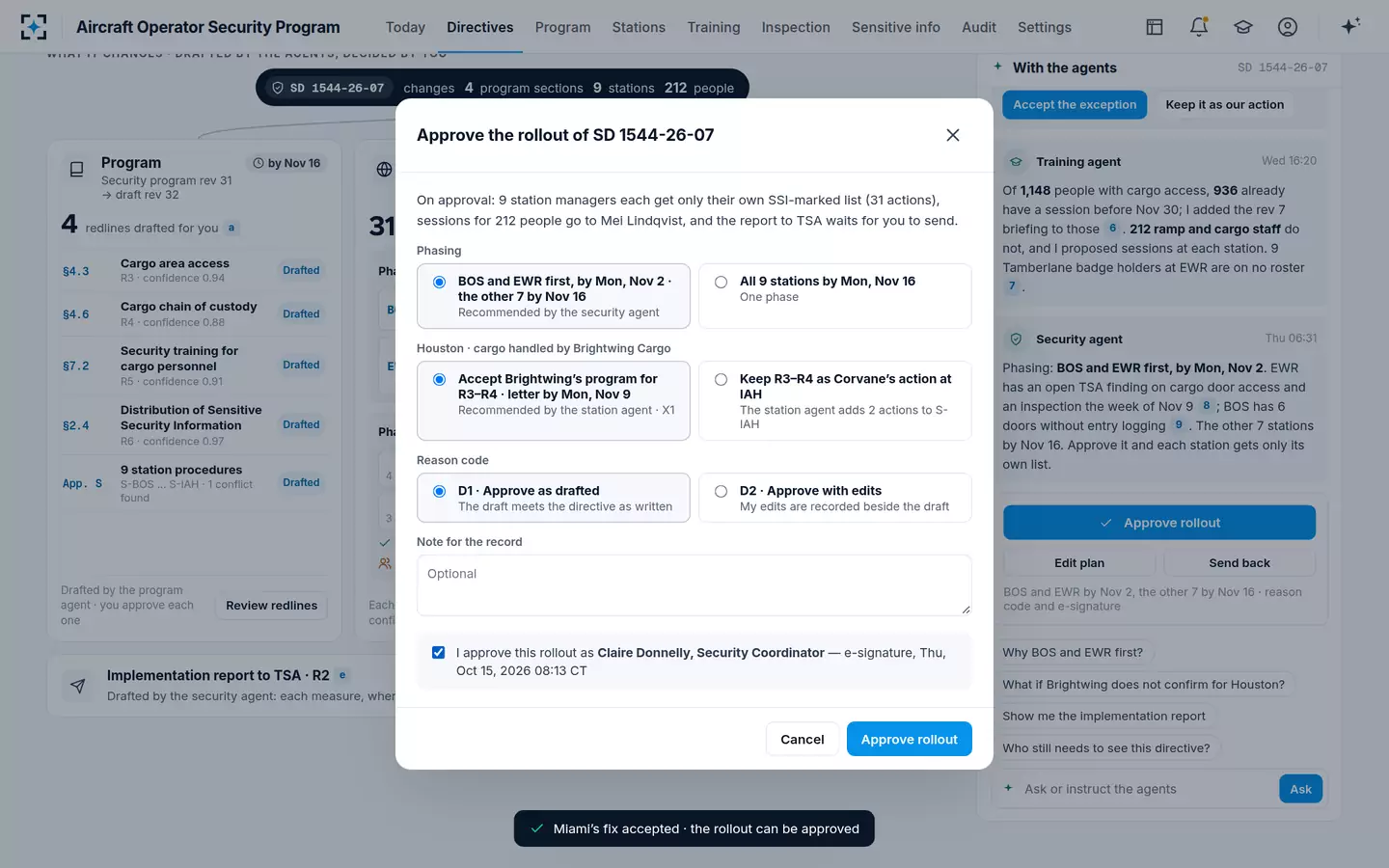The width and height of the screenshot is (1389, 868).
Task: Click the graduation cap training icon
Action: [x=1243, y=27]
